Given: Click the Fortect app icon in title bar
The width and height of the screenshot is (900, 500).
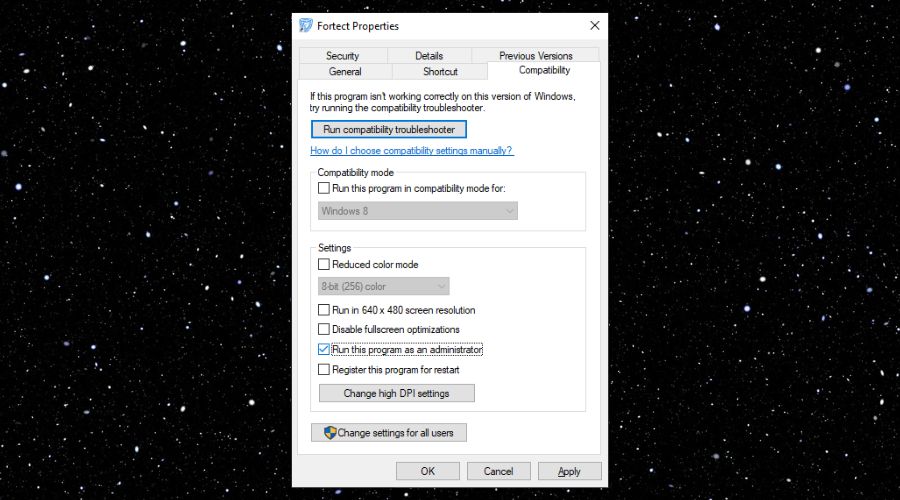Looking at the screenshot, I should tap(306, 25).
